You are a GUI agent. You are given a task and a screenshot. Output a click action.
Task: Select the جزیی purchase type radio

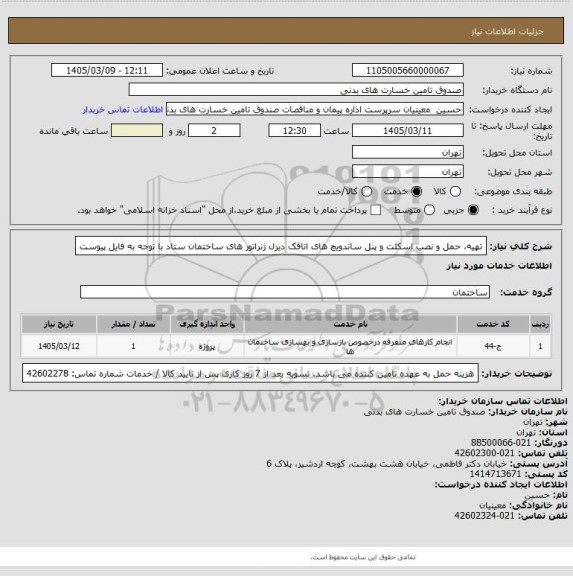tap(473, 210)
